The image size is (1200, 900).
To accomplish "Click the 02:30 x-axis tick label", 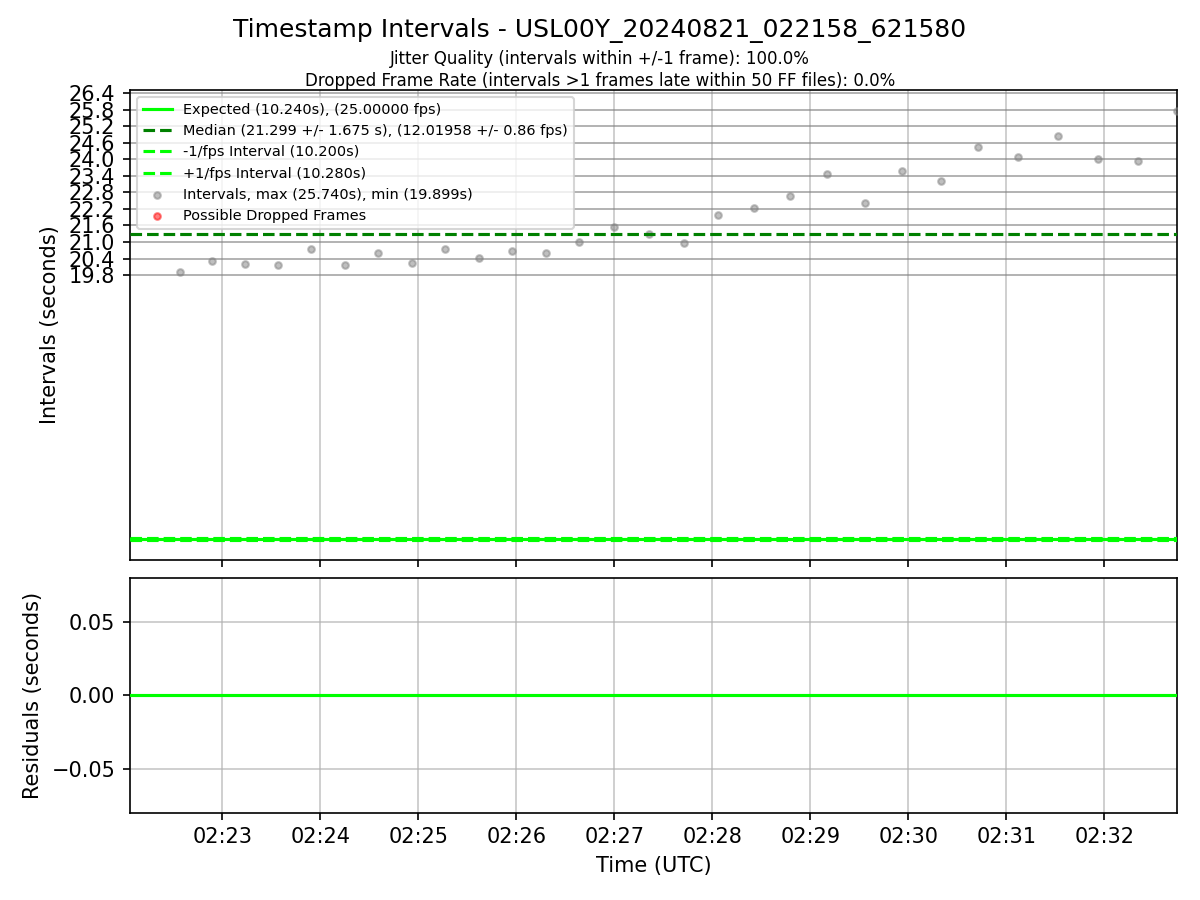I will click(x=908, y=836).
